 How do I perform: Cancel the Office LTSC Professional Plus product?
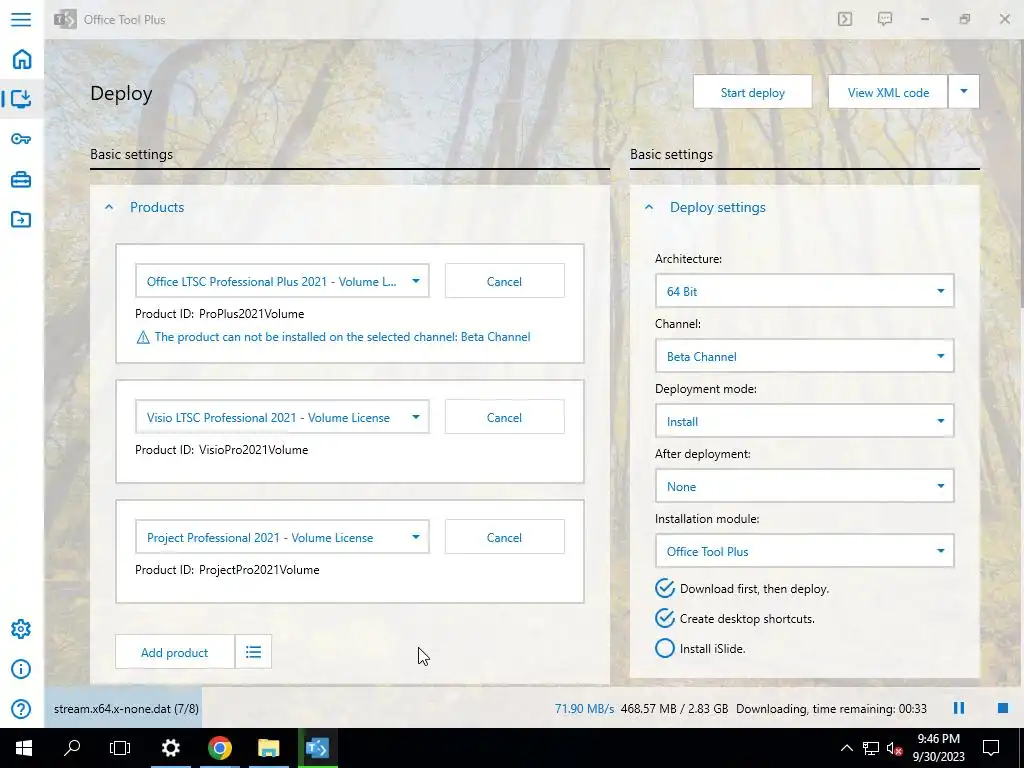[504, 281]
